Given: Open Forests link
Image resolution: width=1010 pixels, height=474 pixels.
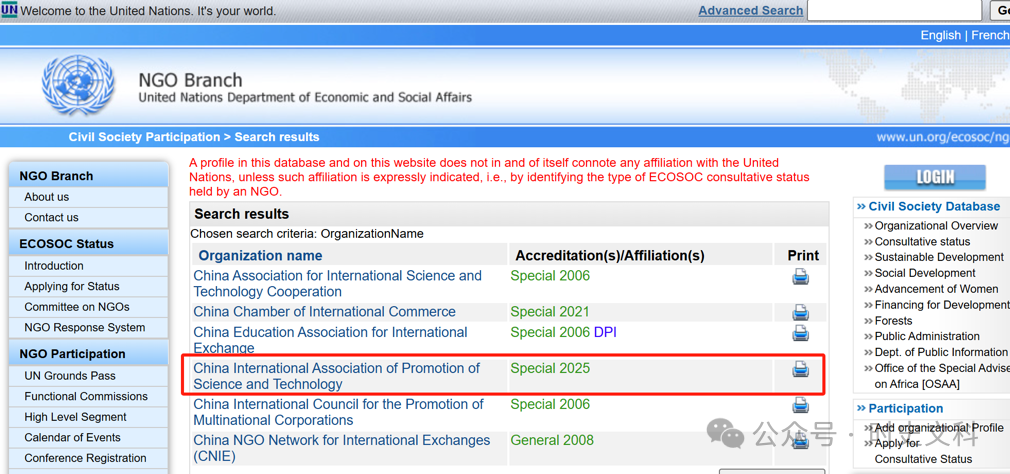Looking at the screenshot, I should [x=893, y=321].
